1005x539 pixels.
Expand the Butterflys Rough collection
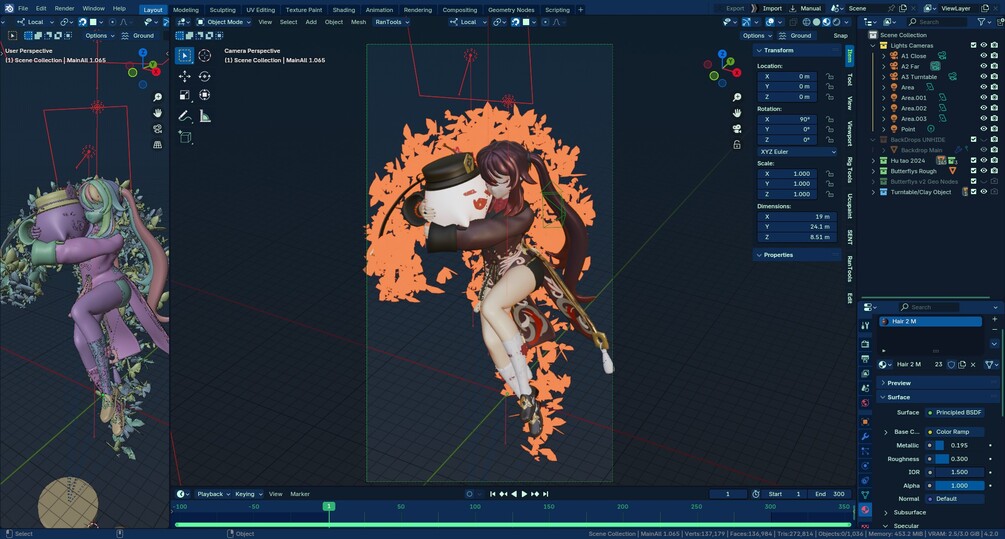point(873,171)
